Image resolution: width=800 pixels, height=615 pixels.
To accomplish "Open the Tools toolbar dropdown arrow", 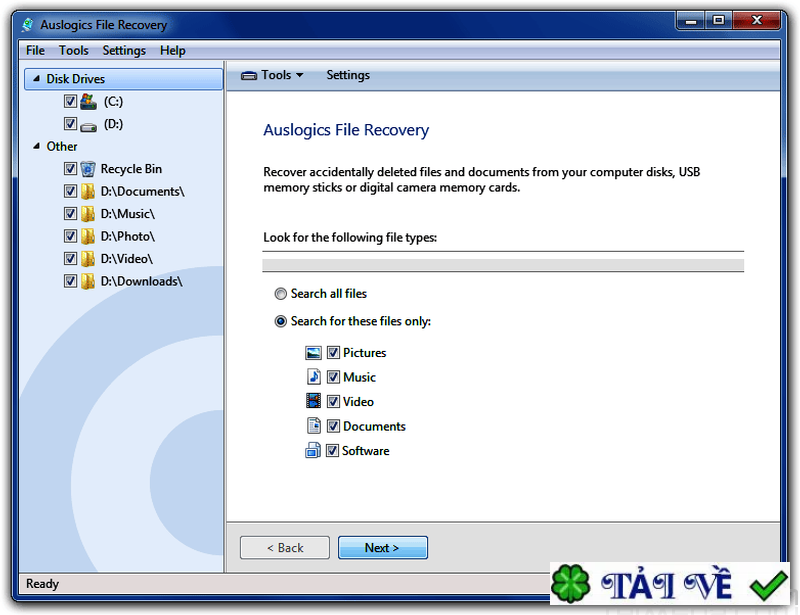I will coord(299,75).
